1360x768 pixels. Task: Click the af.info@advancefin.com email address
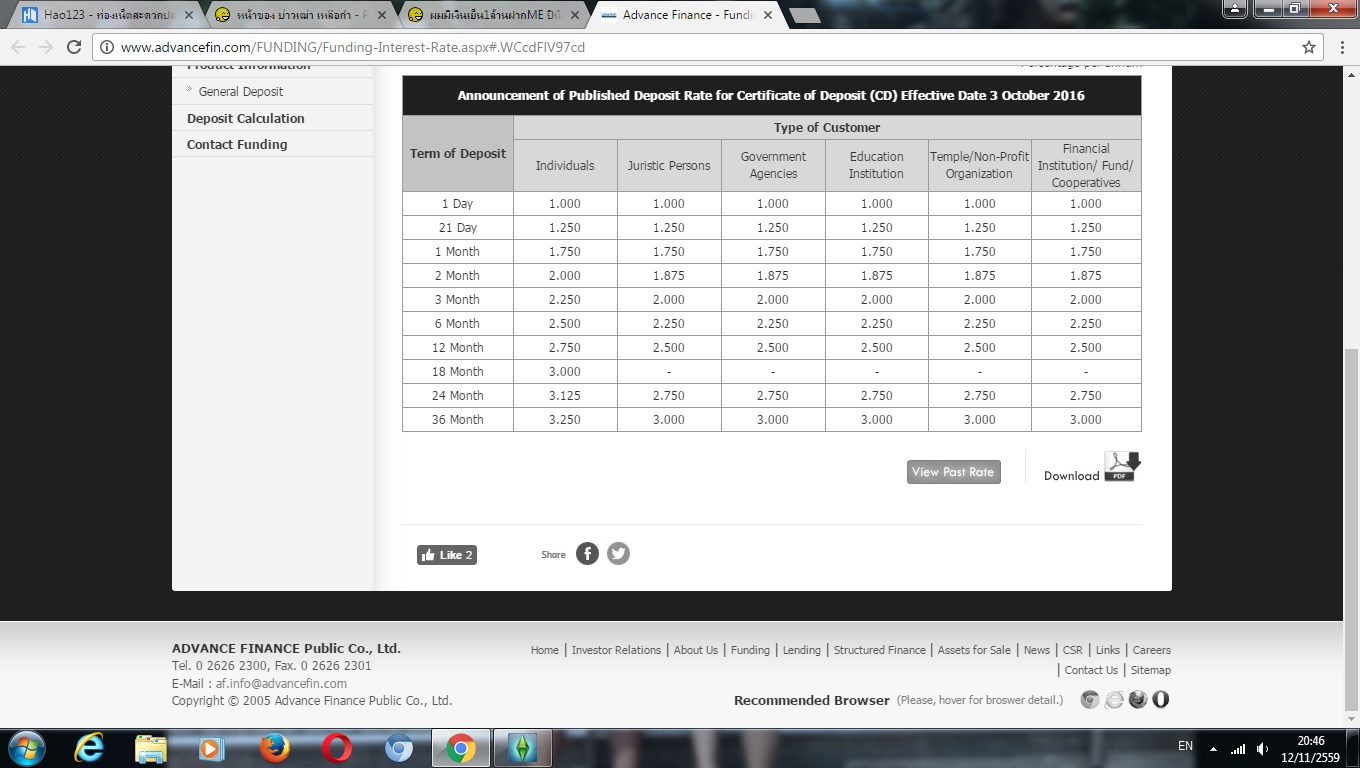pos(281,683)
